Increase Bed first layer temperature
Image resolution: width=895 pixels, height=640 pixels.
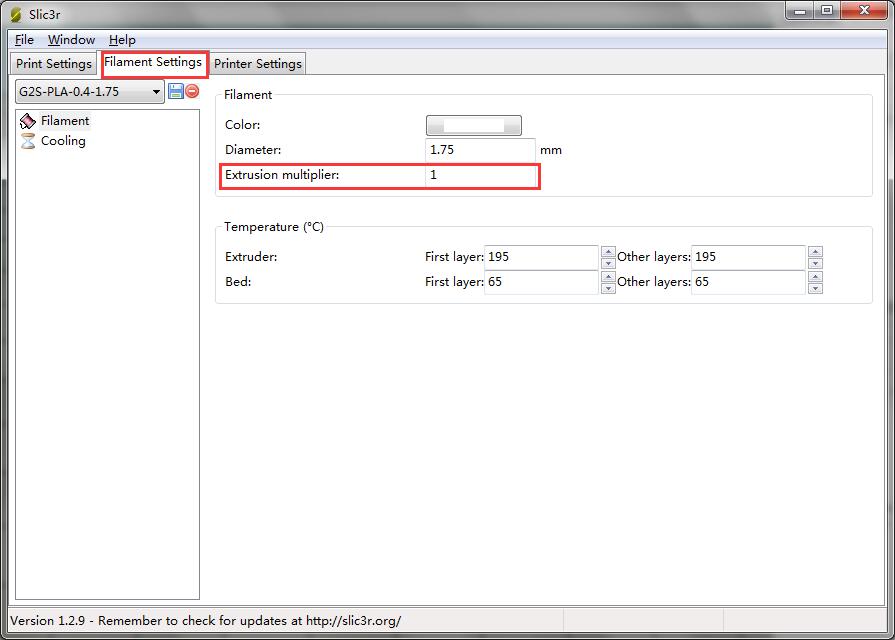tap(608, 277)
